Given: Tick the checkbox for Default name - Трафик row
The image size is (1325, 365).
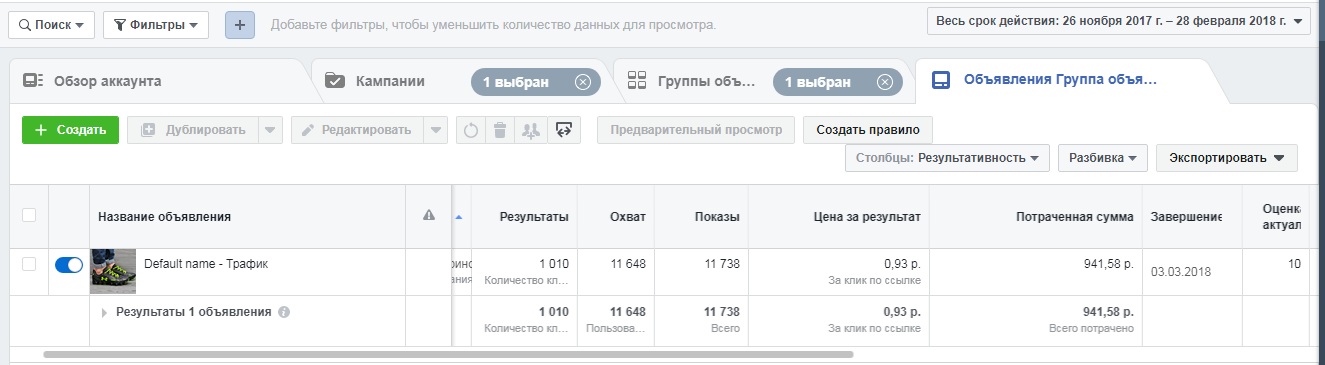Looking at the screenshot, I should pos(29,264).
